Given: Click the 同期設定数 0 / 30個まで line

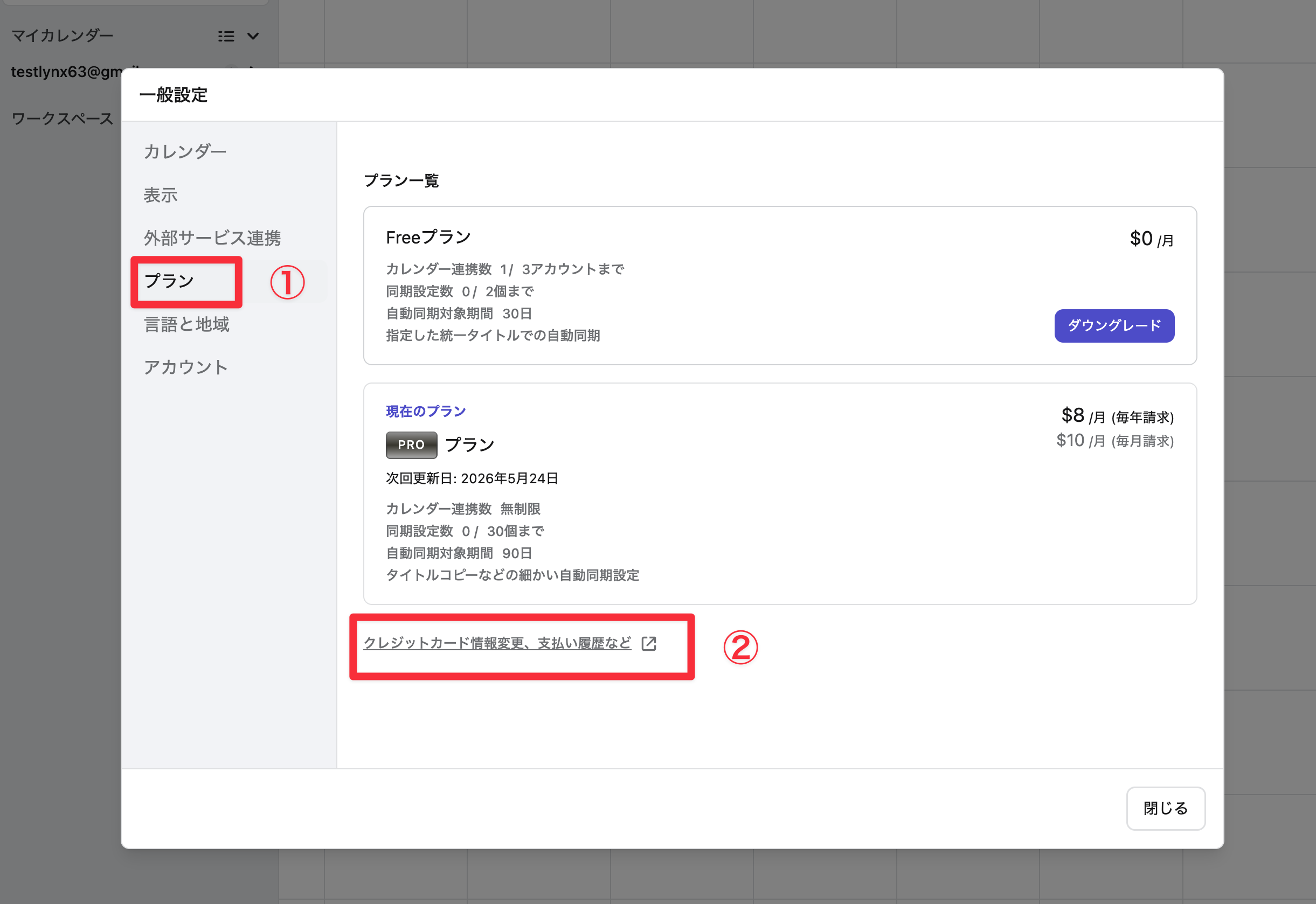Looking at the screenshot, I should coord(465,531).
